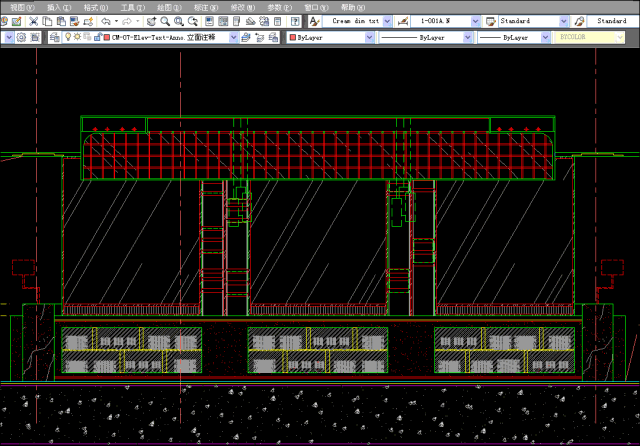Open the DesignCenter icon

pyautogui.click(x=223, y=21)
